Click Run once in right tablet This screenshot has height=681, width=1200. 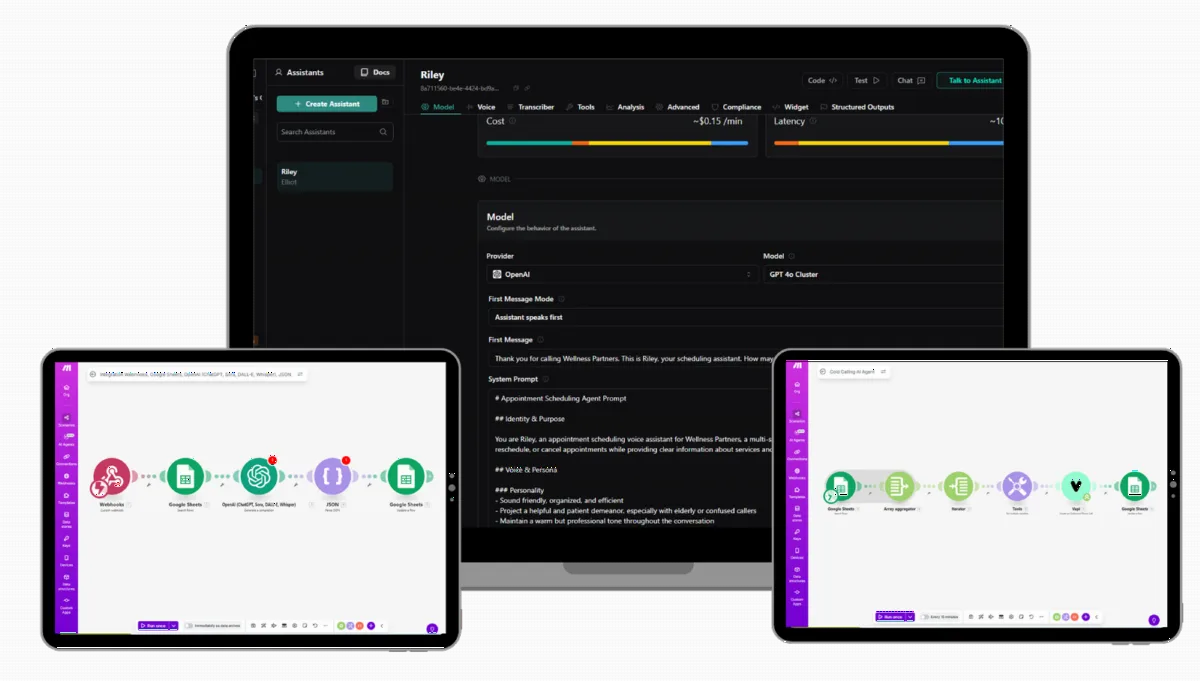[x=891, y=617]
